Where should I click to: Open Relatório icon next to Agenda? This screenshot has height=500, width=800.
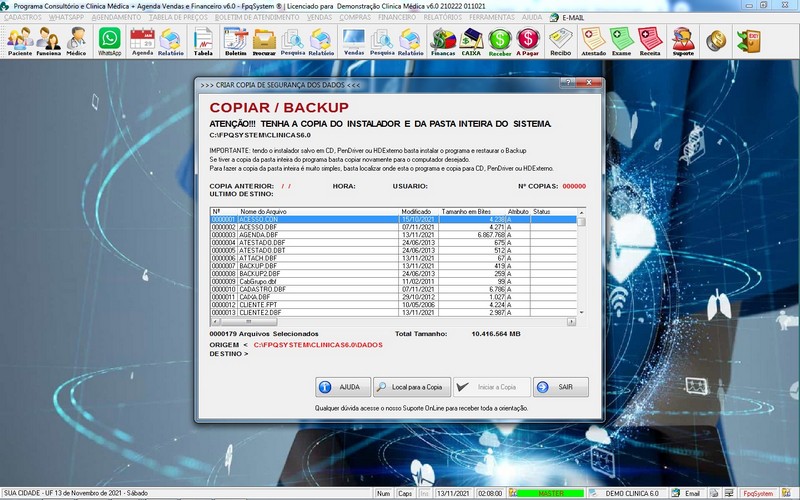tap(170, 41)
